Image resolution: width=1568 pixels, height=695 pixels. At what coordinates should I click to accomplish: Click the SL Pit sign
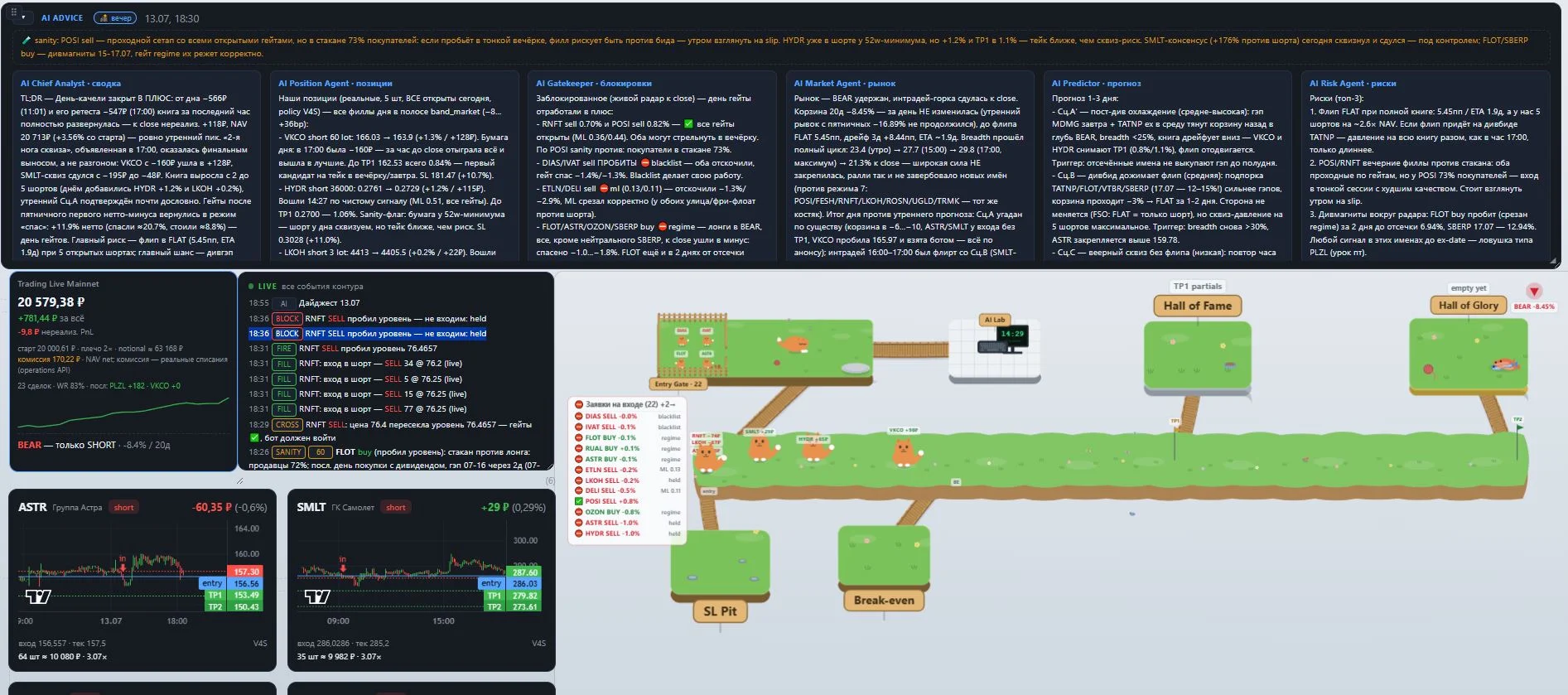pos(720,611)
